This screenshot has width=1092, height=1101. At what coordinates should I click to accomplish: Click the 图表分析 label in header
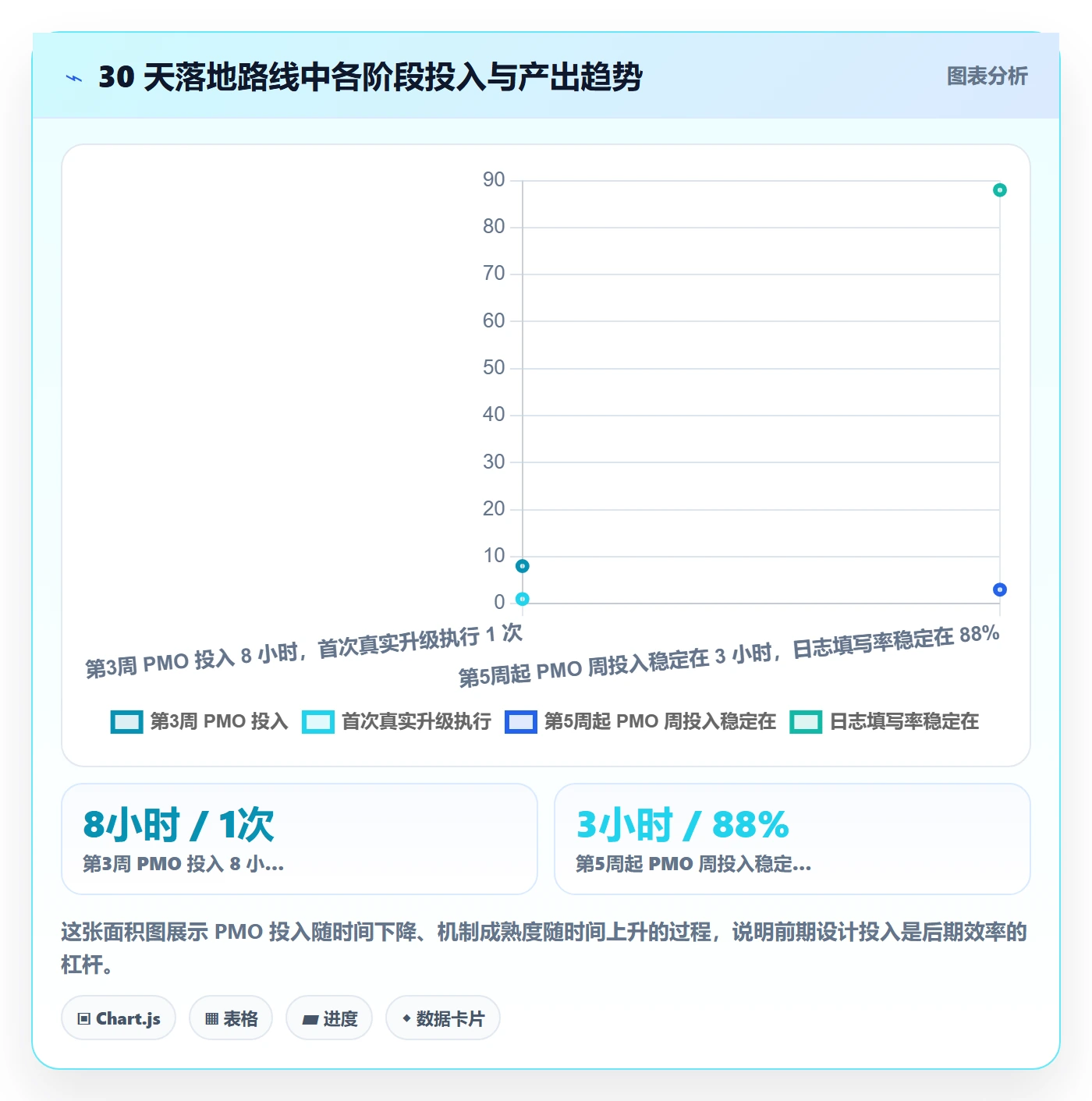(987, 76)
